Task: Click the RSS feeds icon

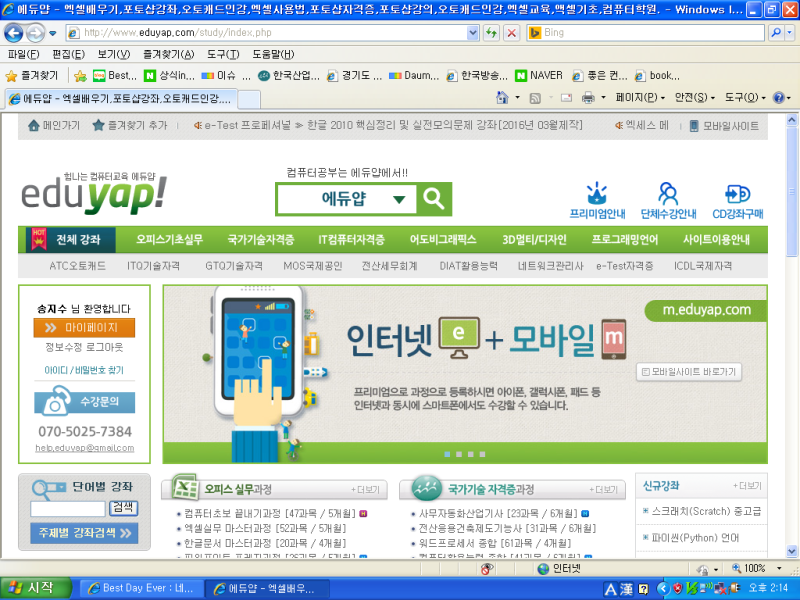Action: pos(535,98)
